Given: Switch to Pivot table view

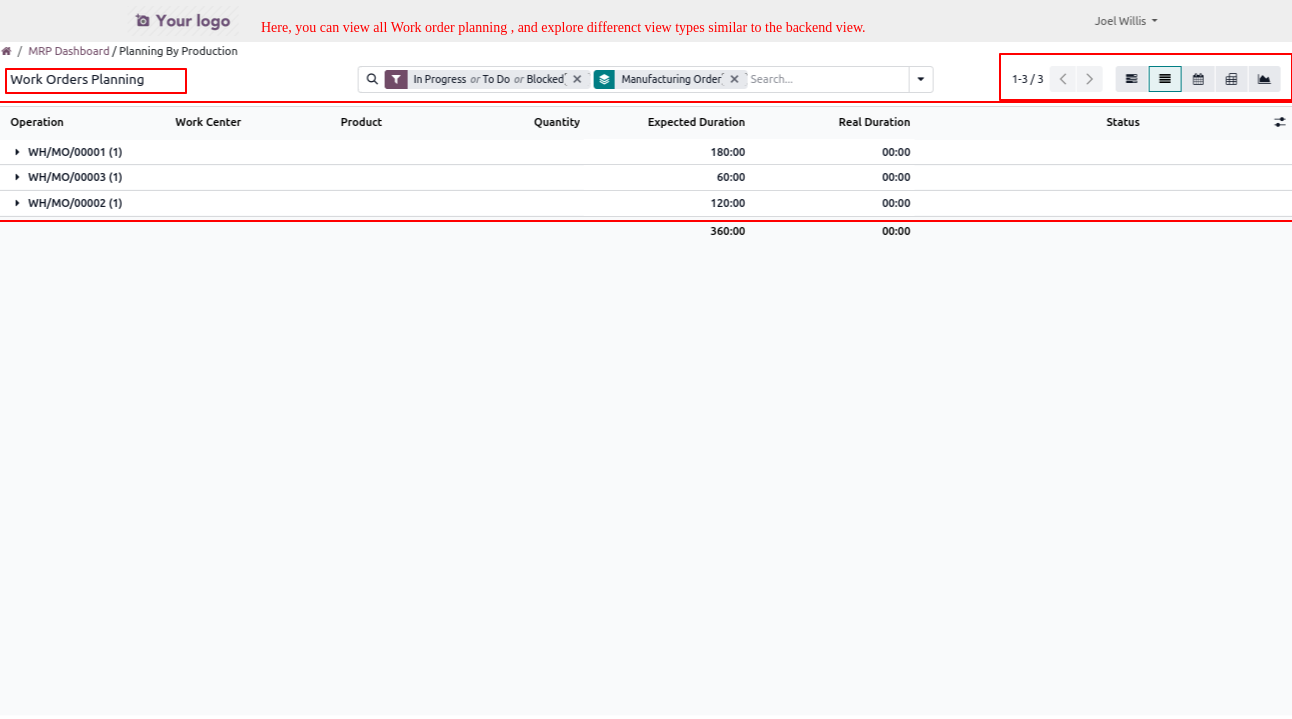Looking at the screenshot, I should coord(1231,79).
